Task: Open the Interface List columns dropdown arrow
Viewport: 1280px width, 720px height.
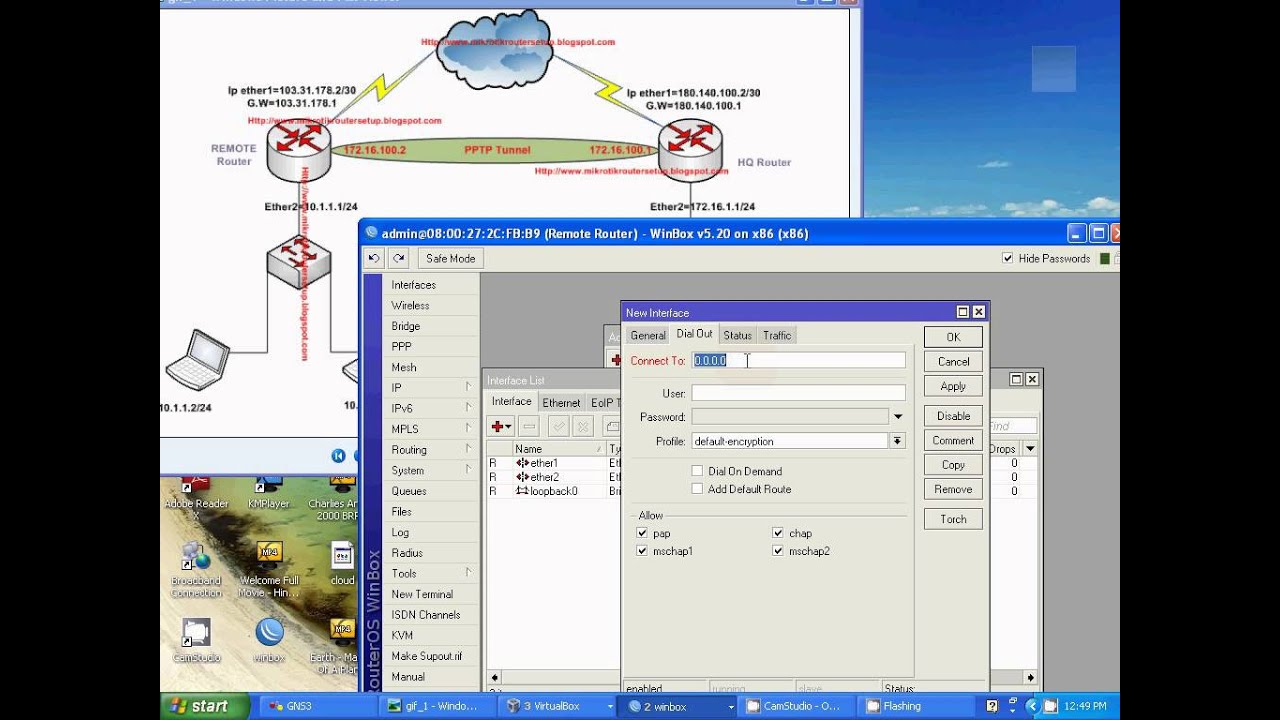Action: [x=1031, y=449]
